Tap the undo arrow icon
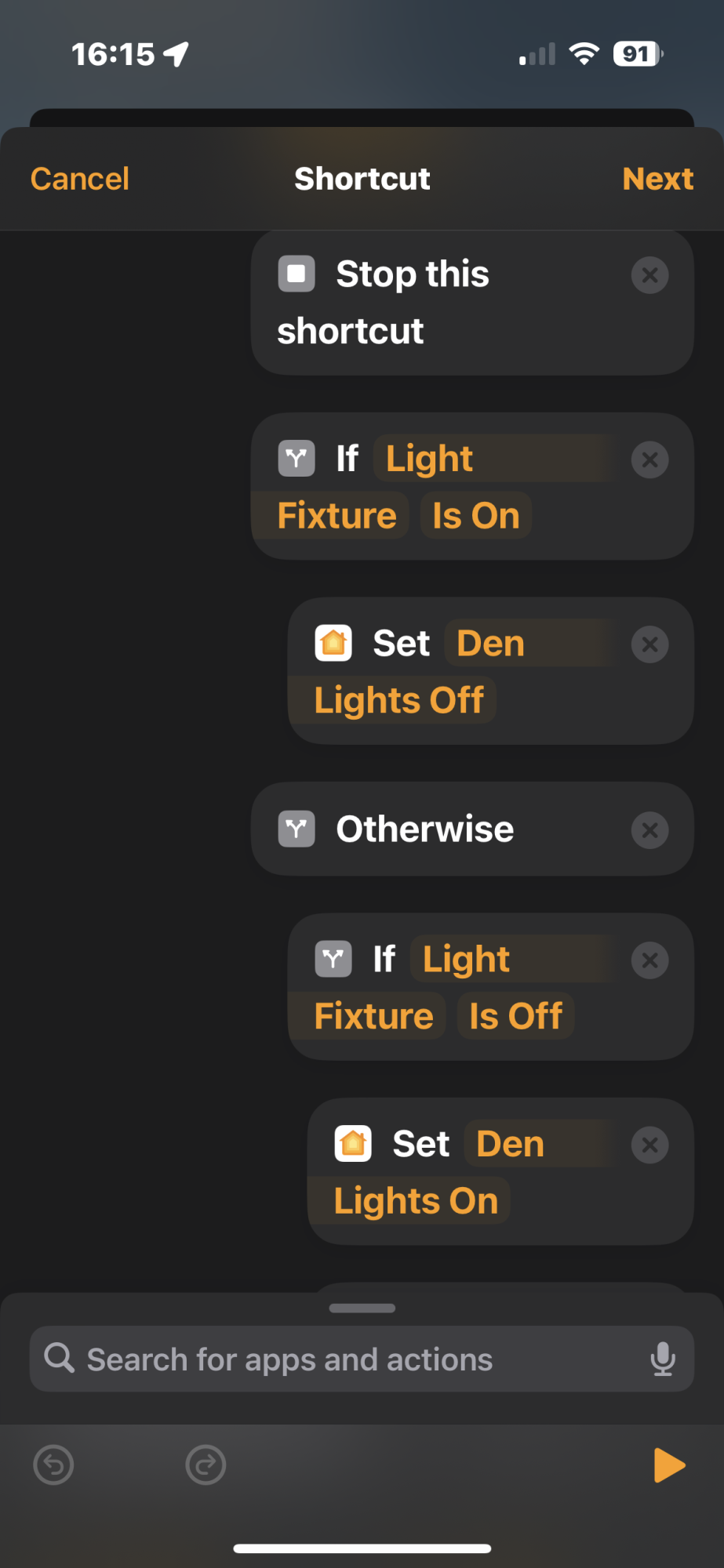The image size is (724, 1568). tap(54, 1465)
